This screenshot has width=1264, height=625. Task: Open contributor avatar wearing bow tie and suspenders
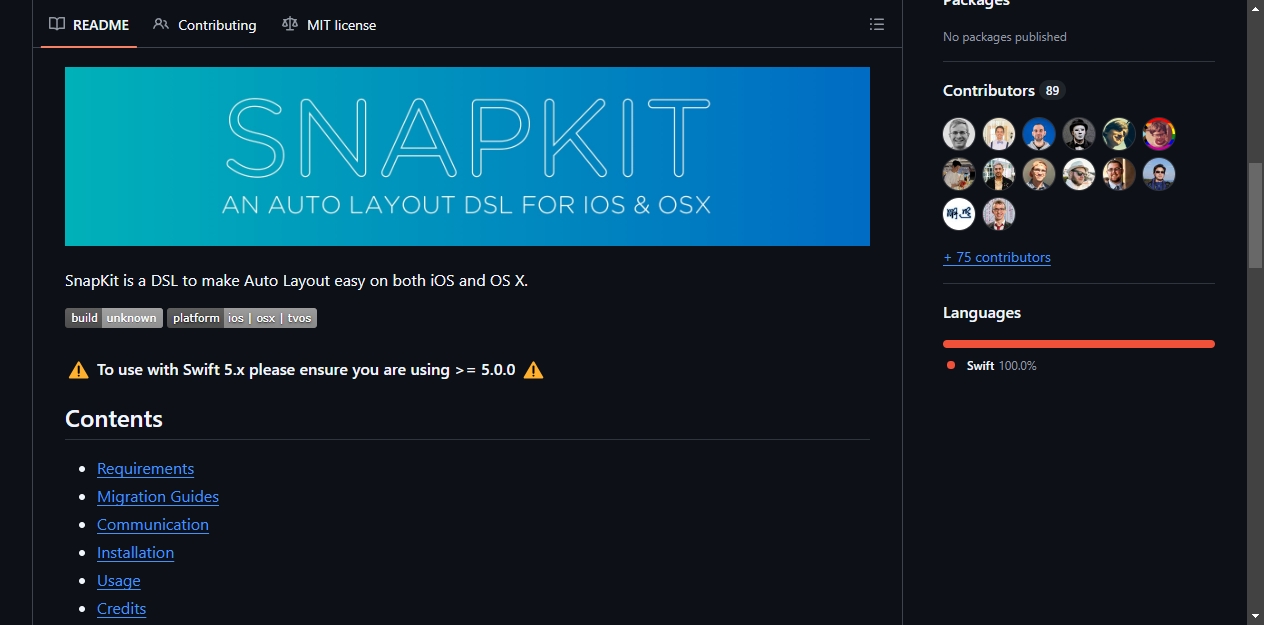(999, 134)
